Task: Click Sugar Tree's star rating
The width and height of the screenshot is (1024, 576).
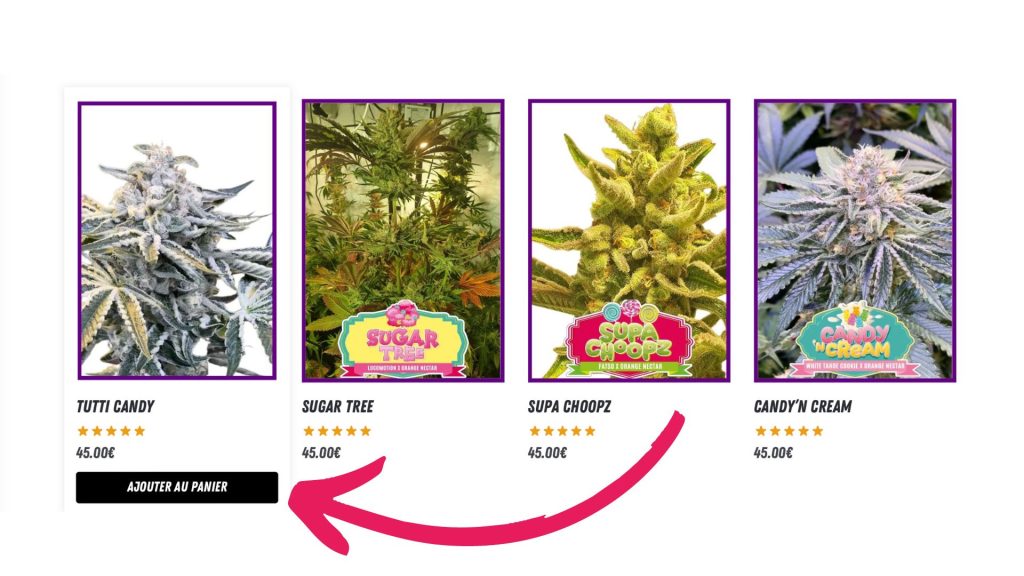Action: click(337, 431)
